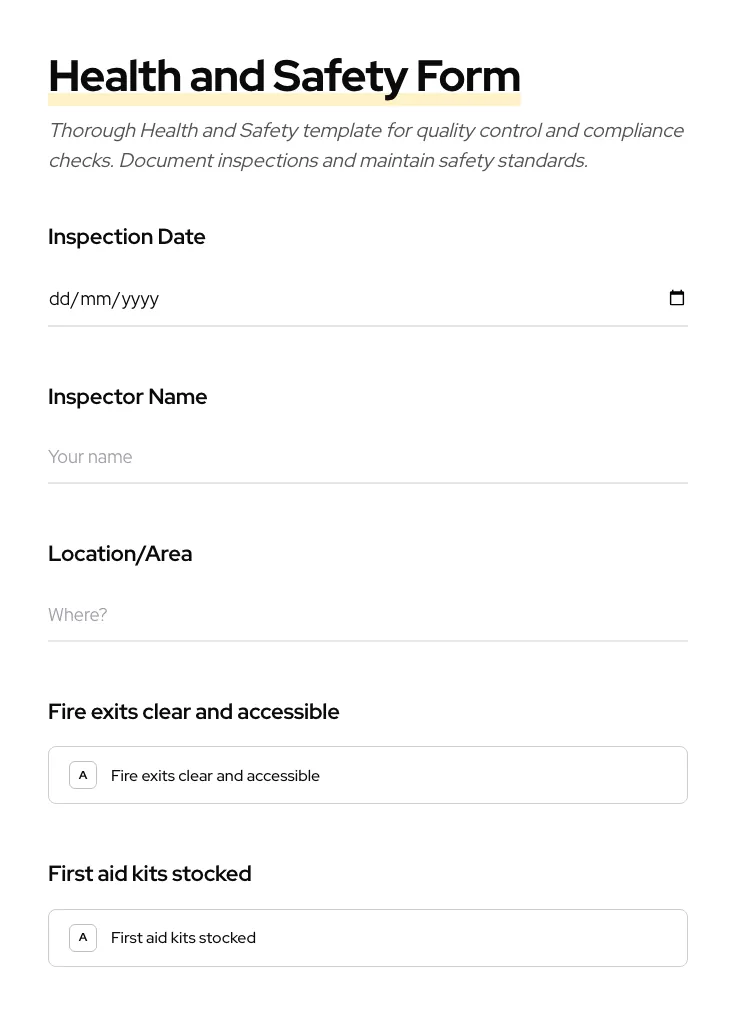736x1024 pixels.
Task: Click the Health and Safety Form title
Action: coord(284,75)
